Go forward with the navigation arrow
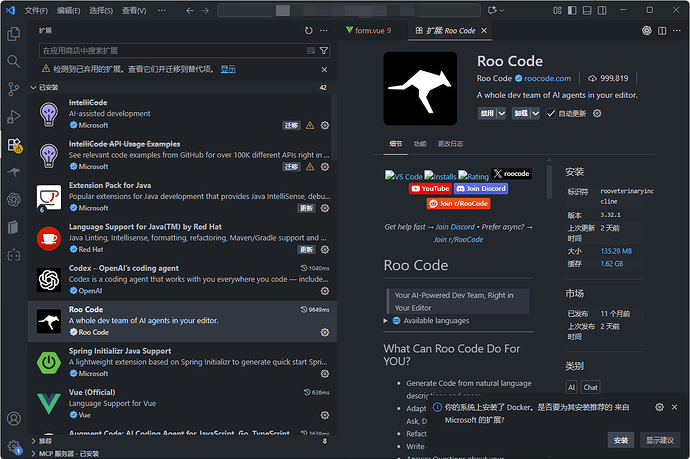 pyautogui.click(x=205, y=10)
